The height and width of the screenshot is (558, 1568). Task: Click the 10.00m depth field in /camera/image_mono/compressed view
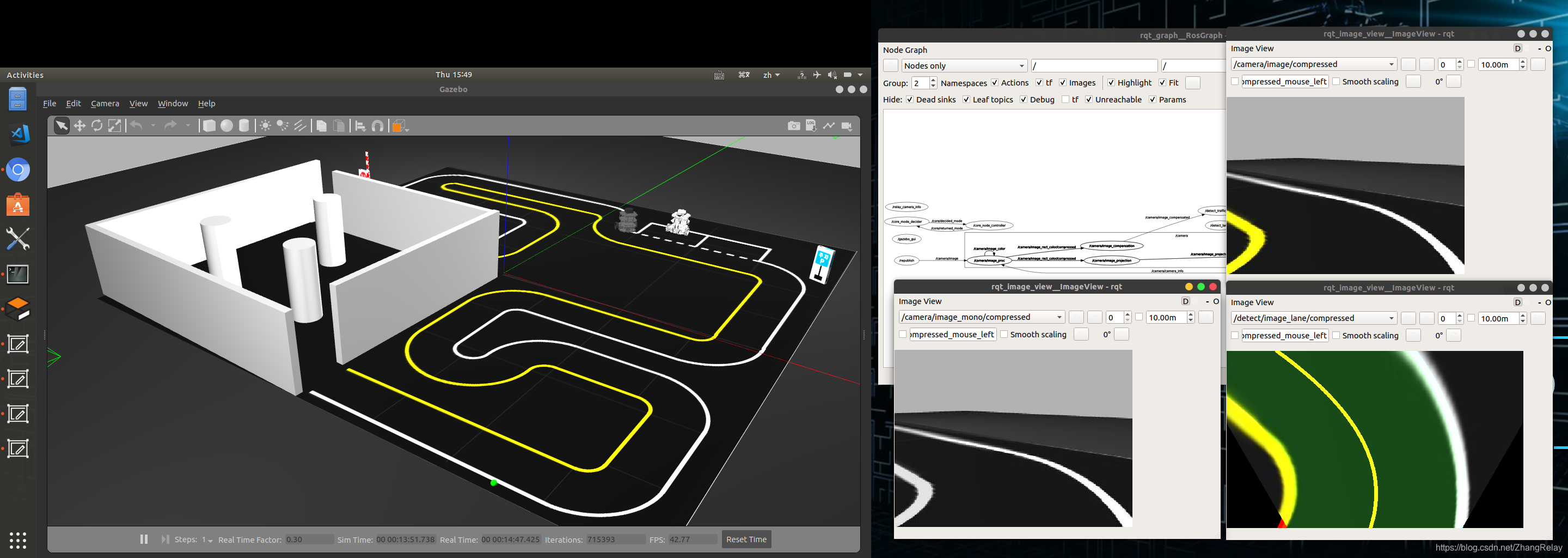1170,317
